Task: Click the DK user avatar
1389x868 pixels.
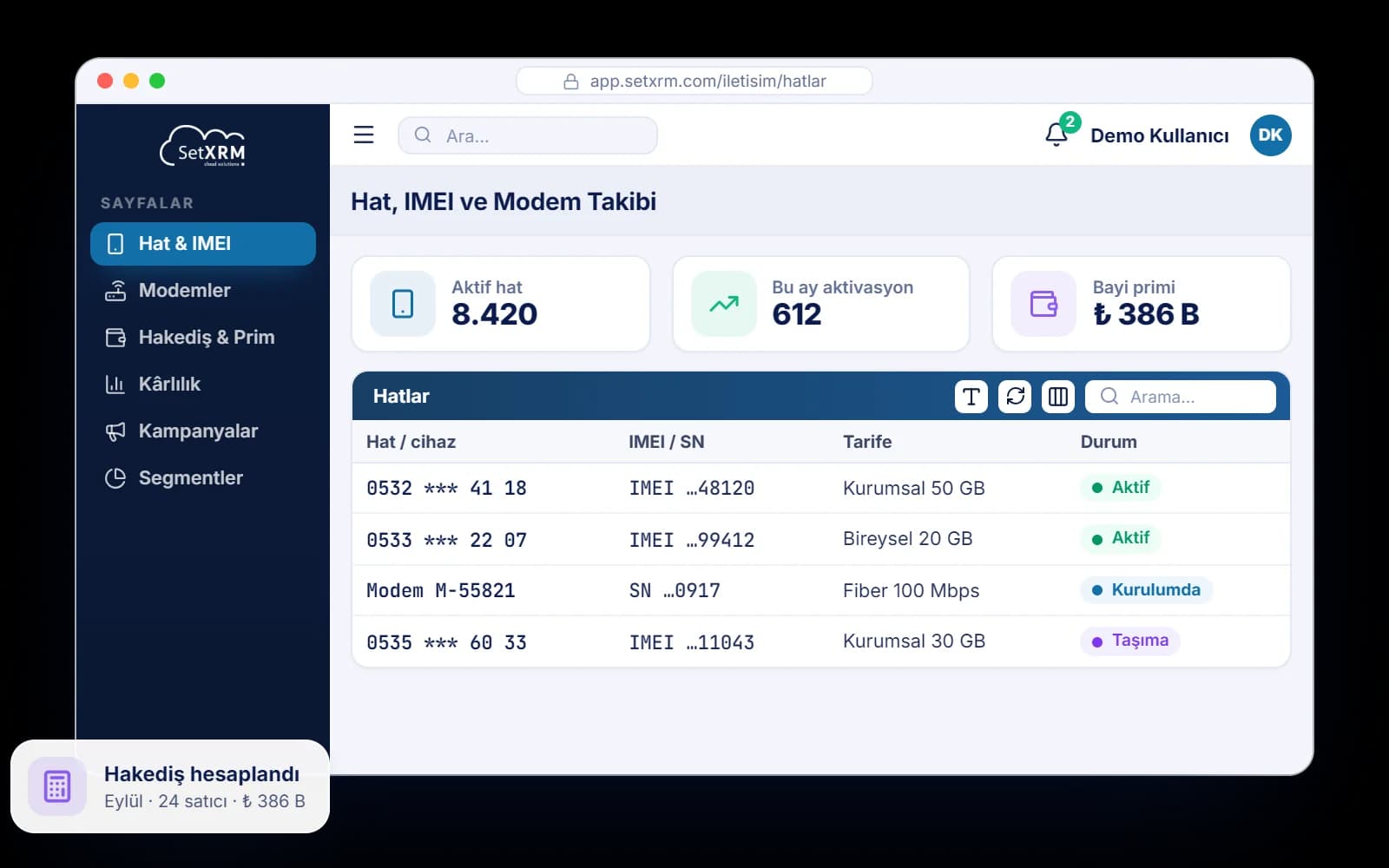Action: click(x=1270, y=135)
